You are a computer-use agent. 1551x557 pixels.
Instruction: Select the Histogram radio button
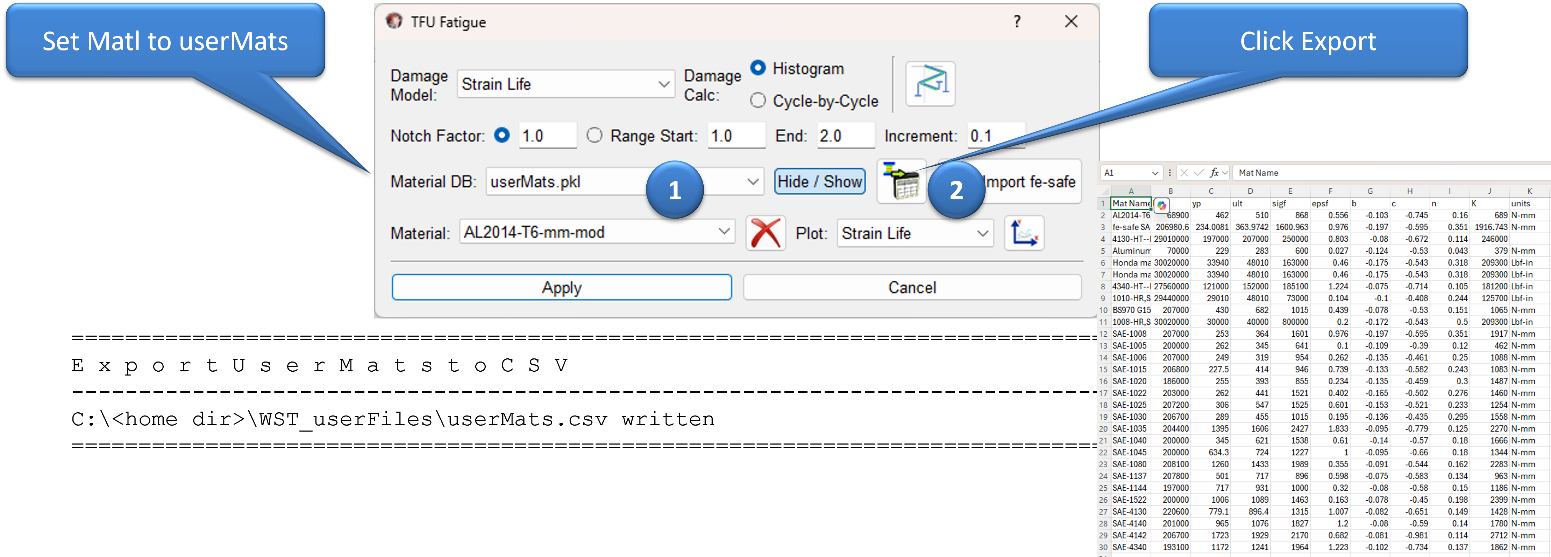(758, 68)
